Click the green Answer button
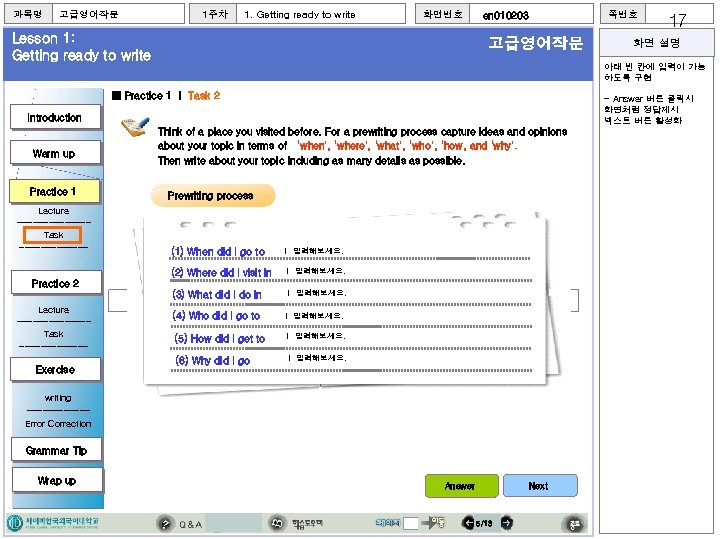Viewport: 720px width, 539px height. tap(461, 486)
